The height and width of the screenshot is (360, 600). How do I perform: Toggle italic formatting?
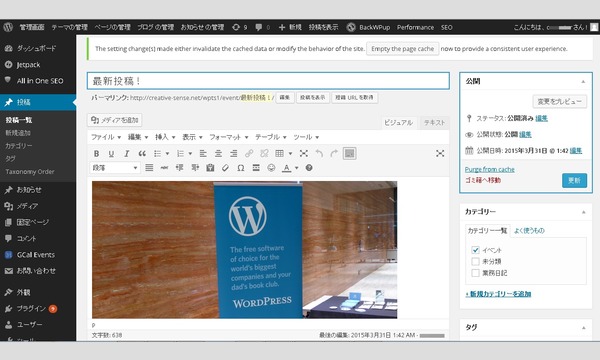tap(126, 153)
